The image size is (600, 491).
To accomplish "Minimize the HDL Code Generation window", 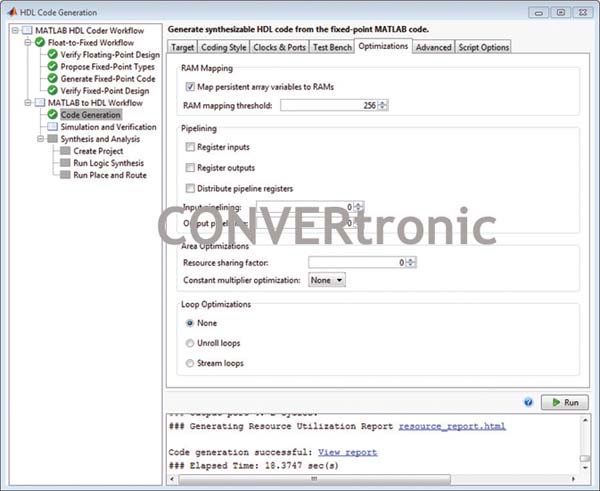I will [538, 13].
